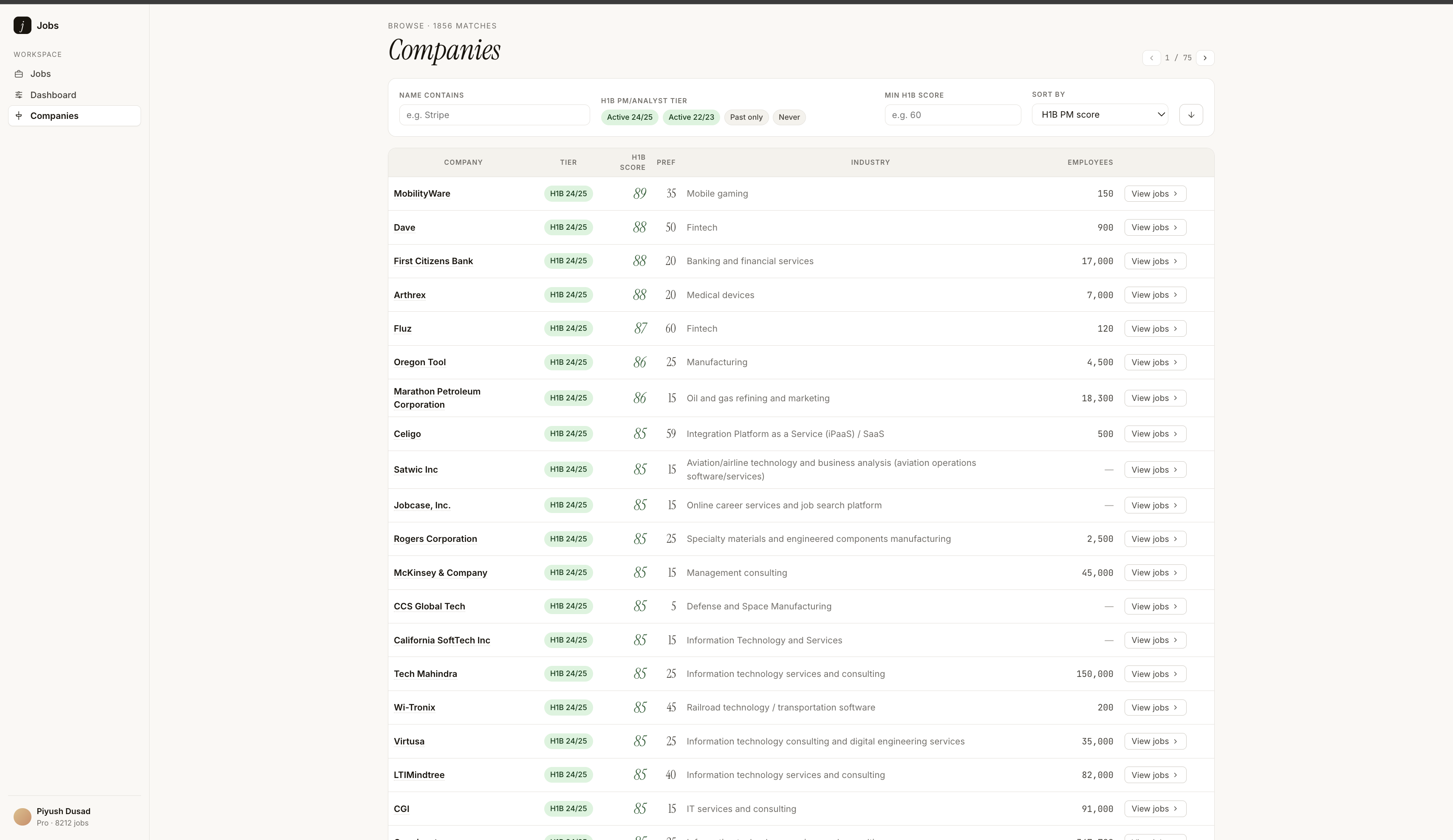The image size is (1453, 840).
Task: Open Piyush Dusad profile avatar
Action: (23, 816)
